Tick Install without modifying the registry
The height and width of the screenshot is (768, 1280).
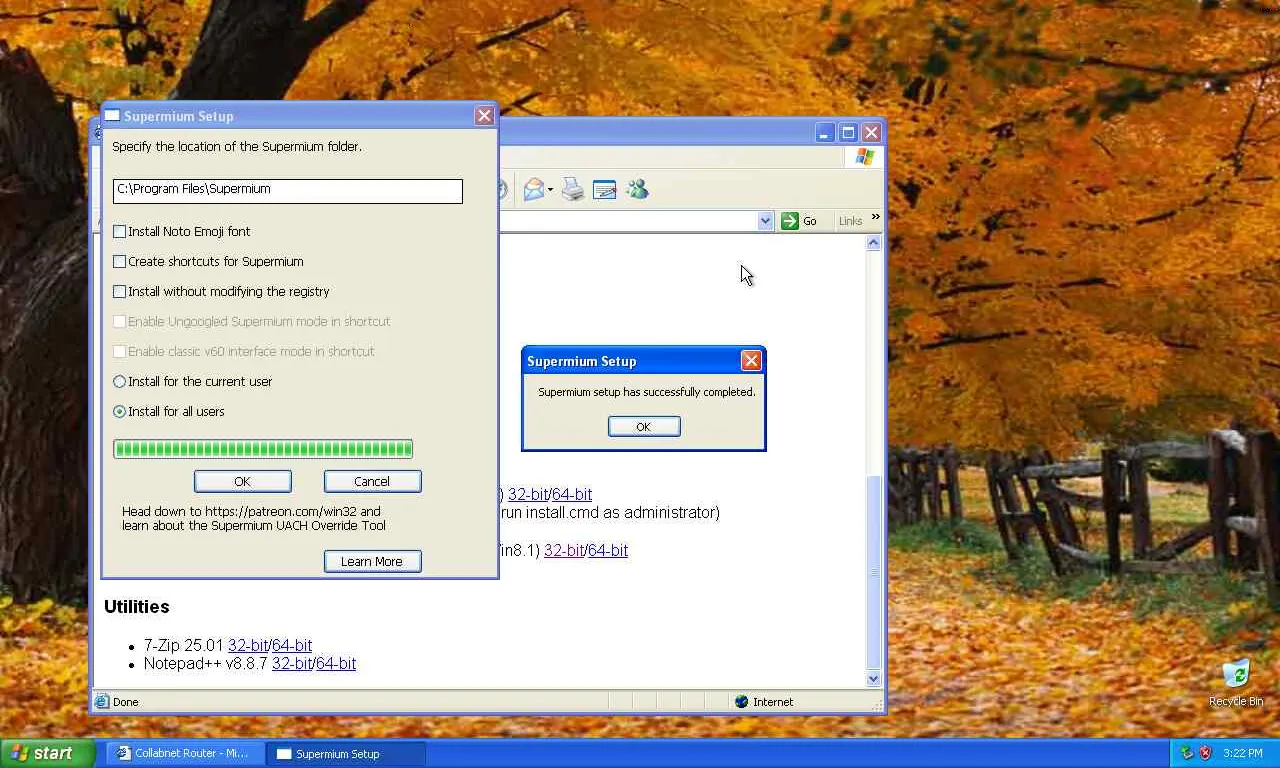[x=120, y=291]
